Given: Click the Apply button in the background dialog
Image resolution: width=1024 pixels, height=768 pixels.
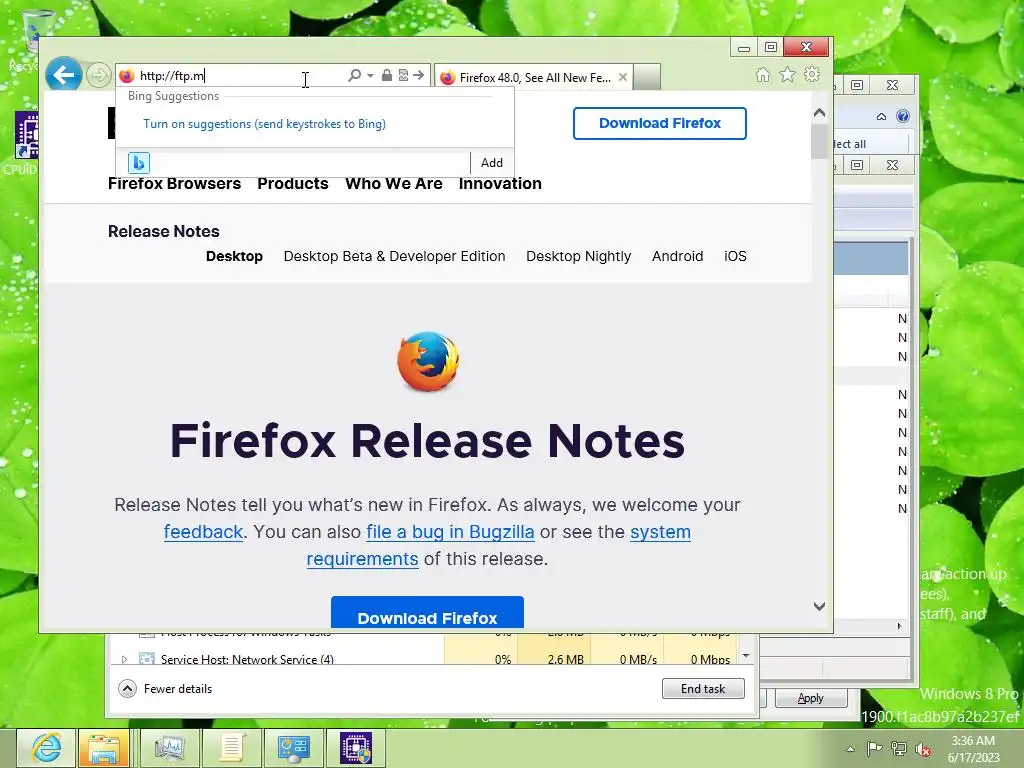Looking at the screenshot, I should coord(810,698).
